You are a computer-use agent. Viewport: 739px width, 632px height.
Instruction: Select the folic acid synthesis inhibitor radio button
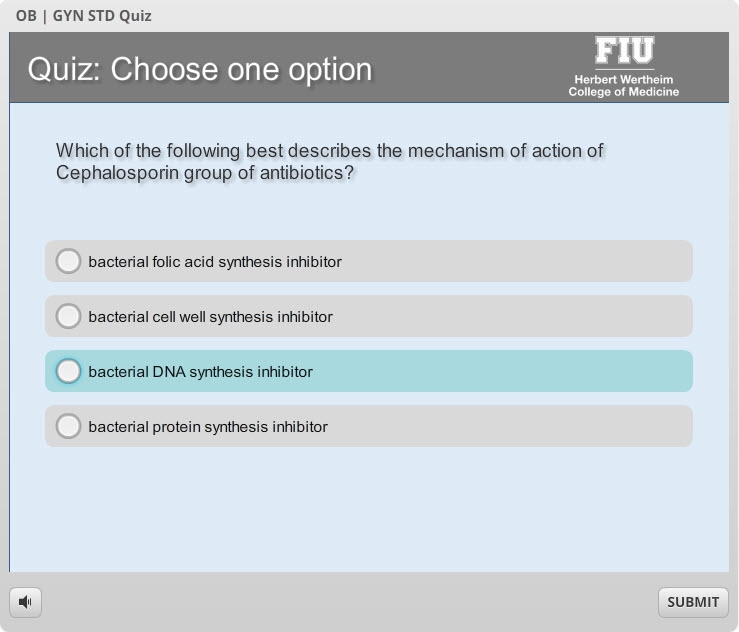point(68,261)
